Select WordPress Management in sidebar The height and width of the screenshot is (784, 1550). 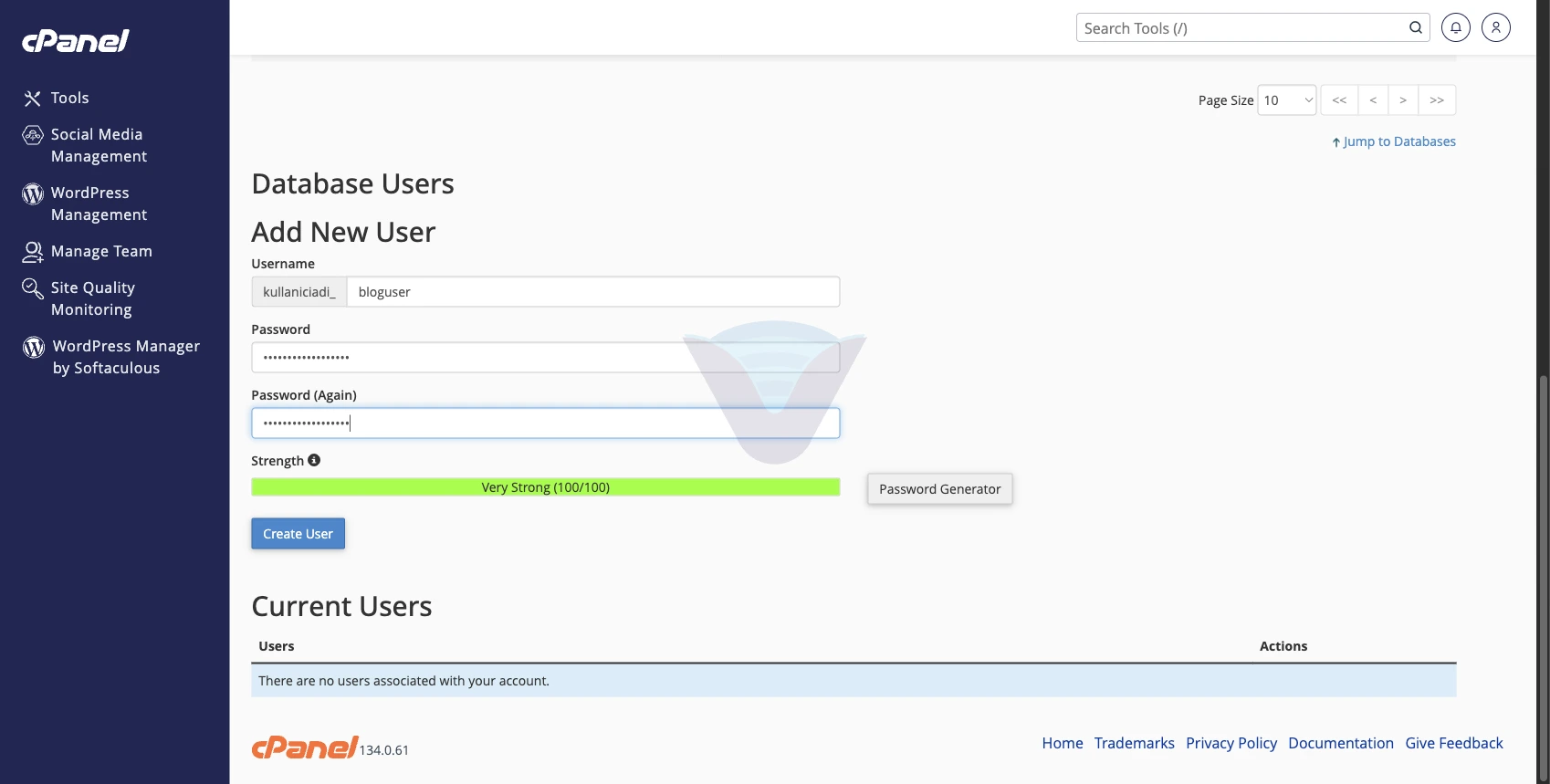pyautogui.click(x=99, y=204)
